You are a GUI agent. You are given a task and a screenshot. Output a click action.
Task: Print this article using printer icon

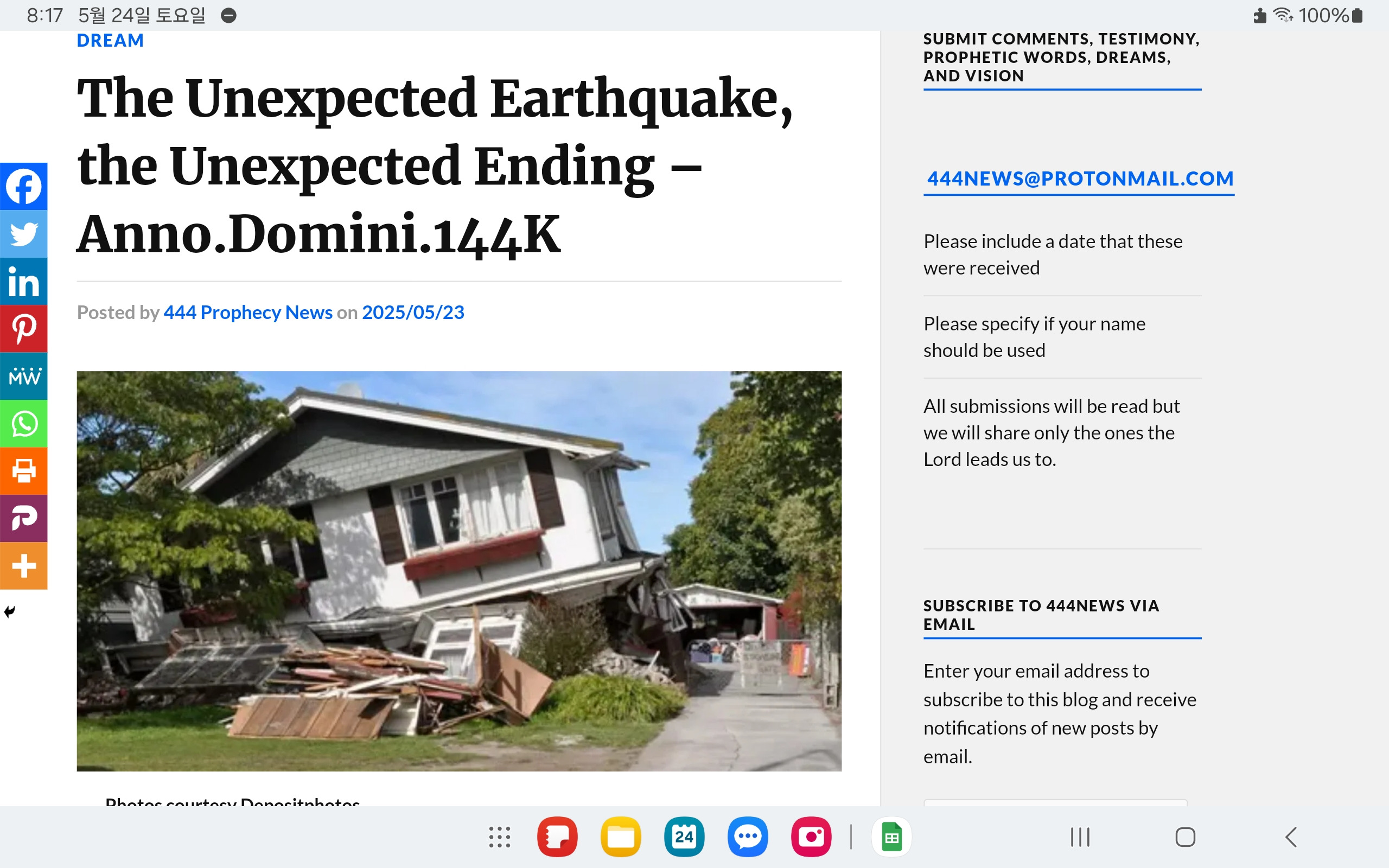(23, 471)
